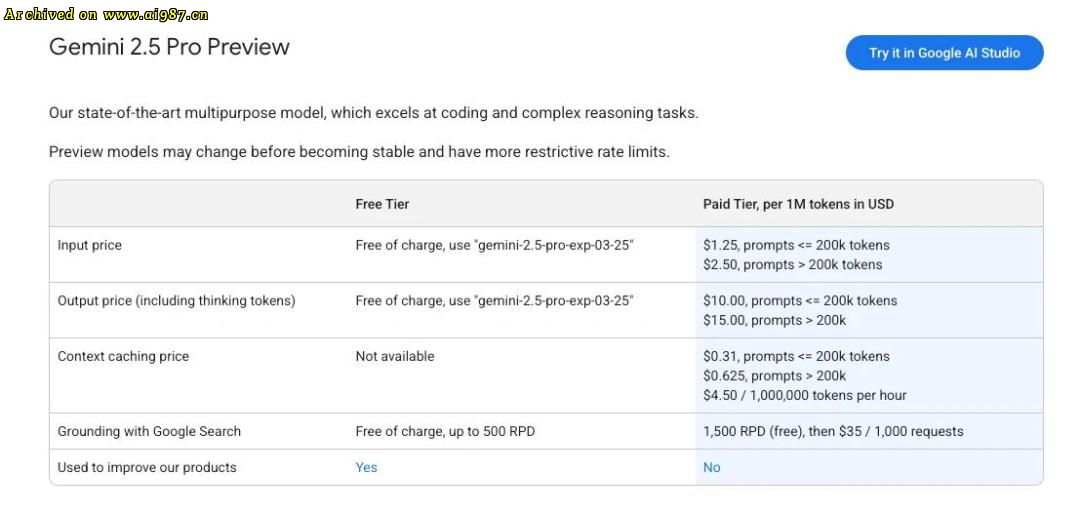The width and height of the screenshot is (1080, 513).
Task: Click the Context caching price row label
Action: pyautogui.click(x=123, y=357)
